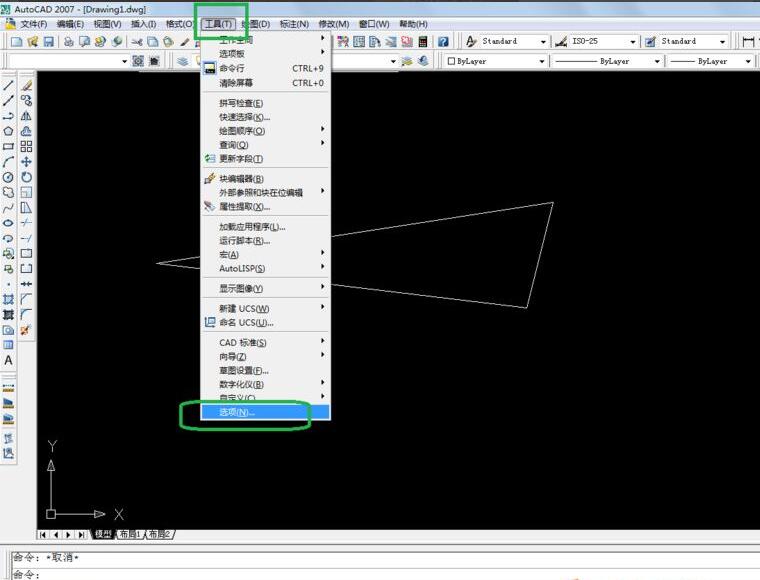Select the Circle draw tool
This screenshot has width=760, height=580.
click(8, 177)
